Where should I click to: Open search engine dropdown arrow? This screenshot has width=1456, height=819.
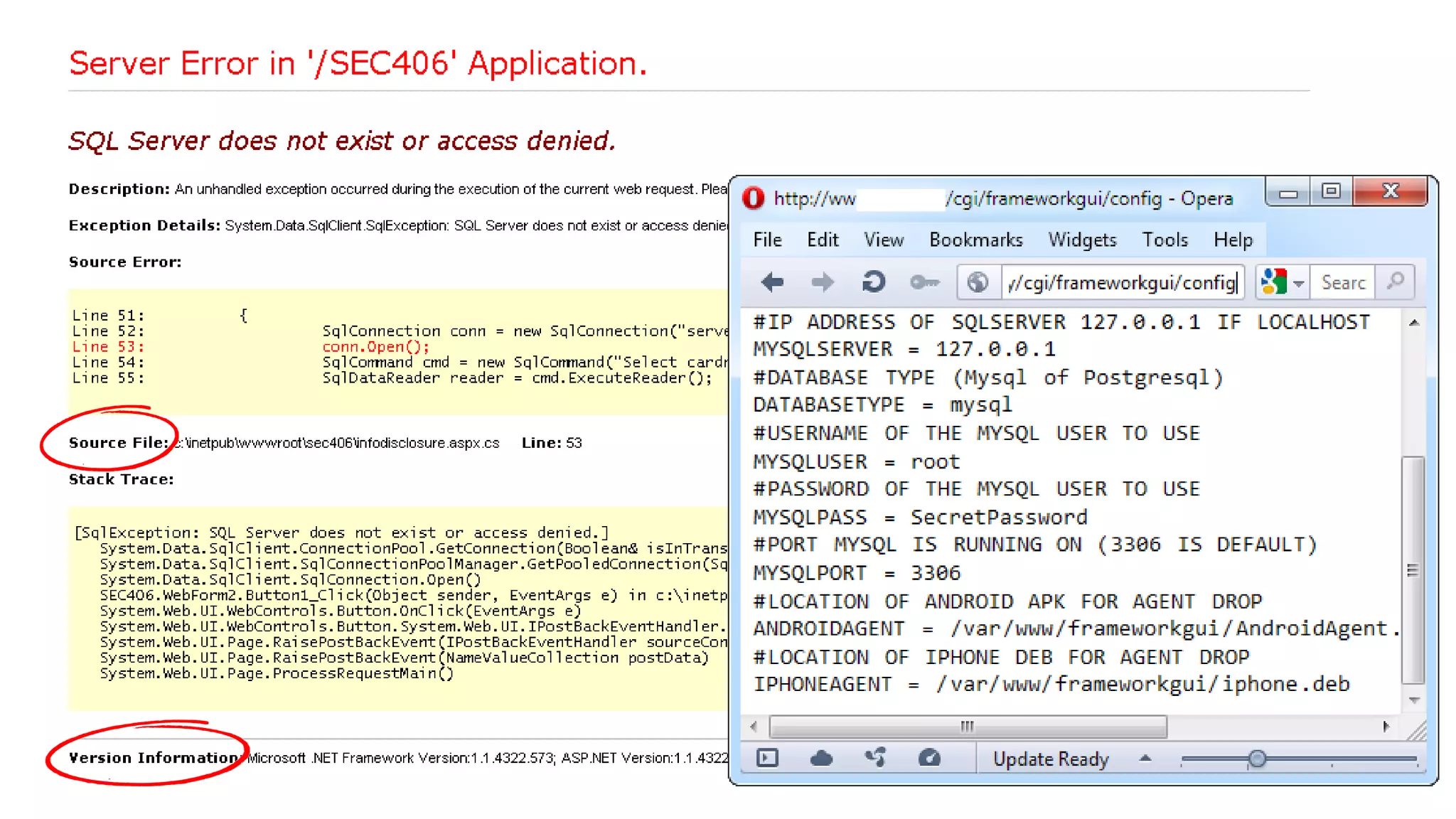pos(1299,283)
